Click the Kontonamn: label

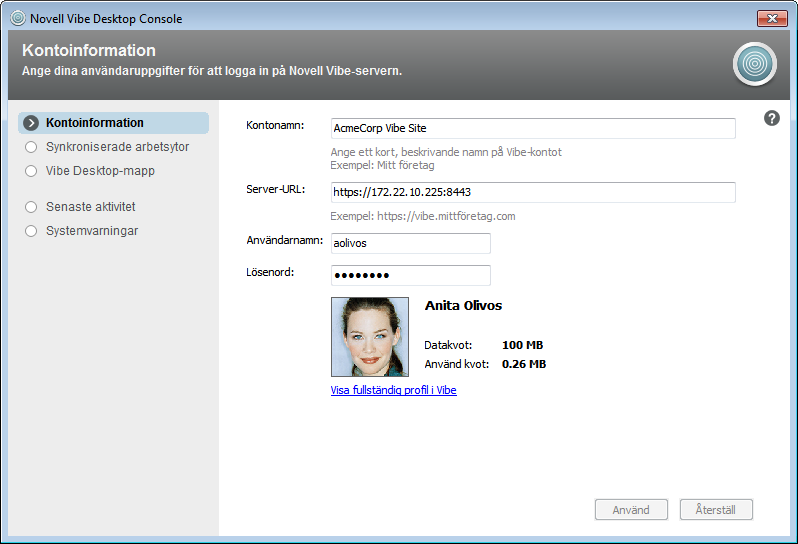275,125
